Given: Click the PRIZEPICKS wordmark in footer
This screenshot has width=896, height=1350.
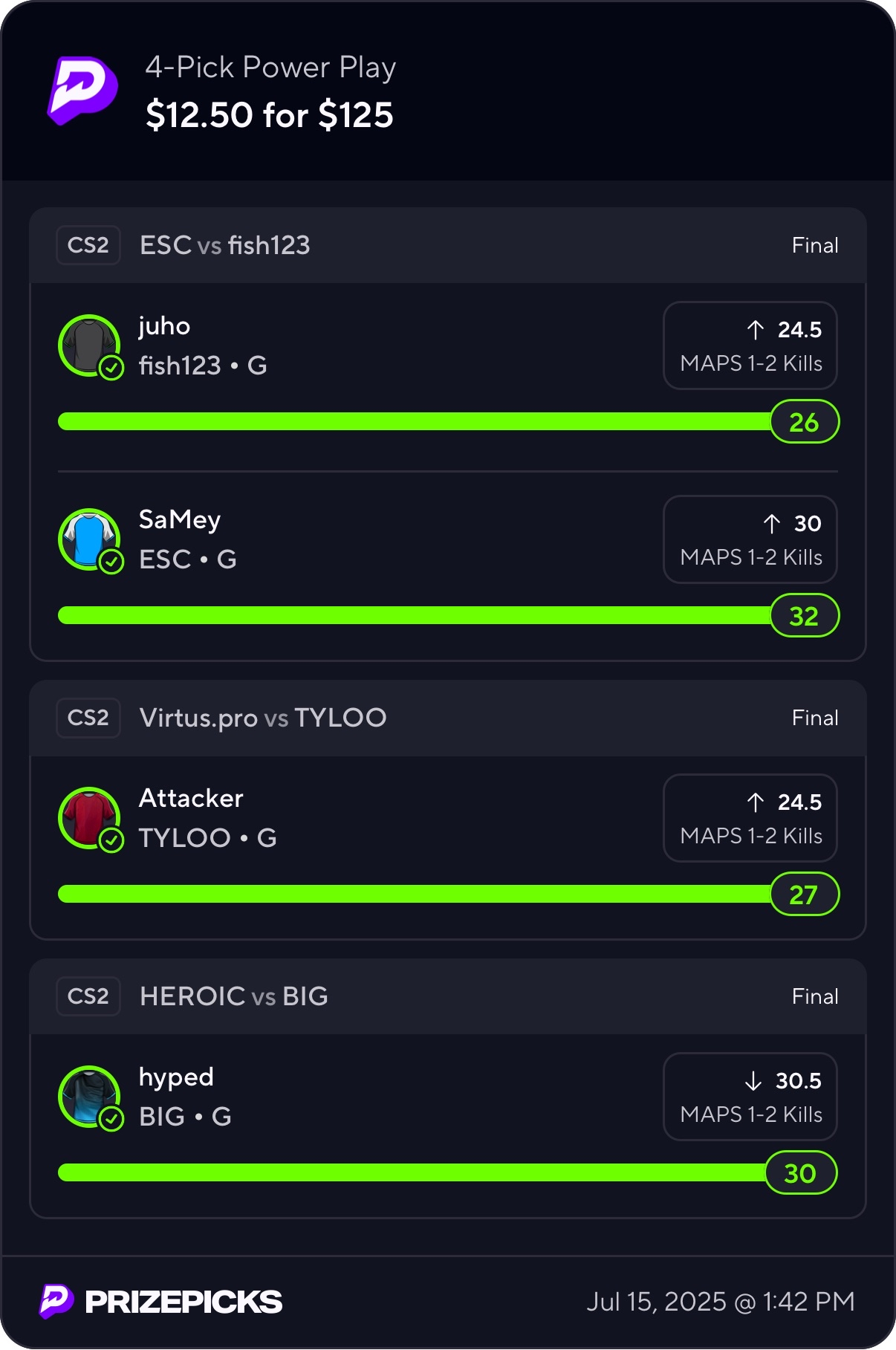Looking at the screenshot, I should (184, 1302).
